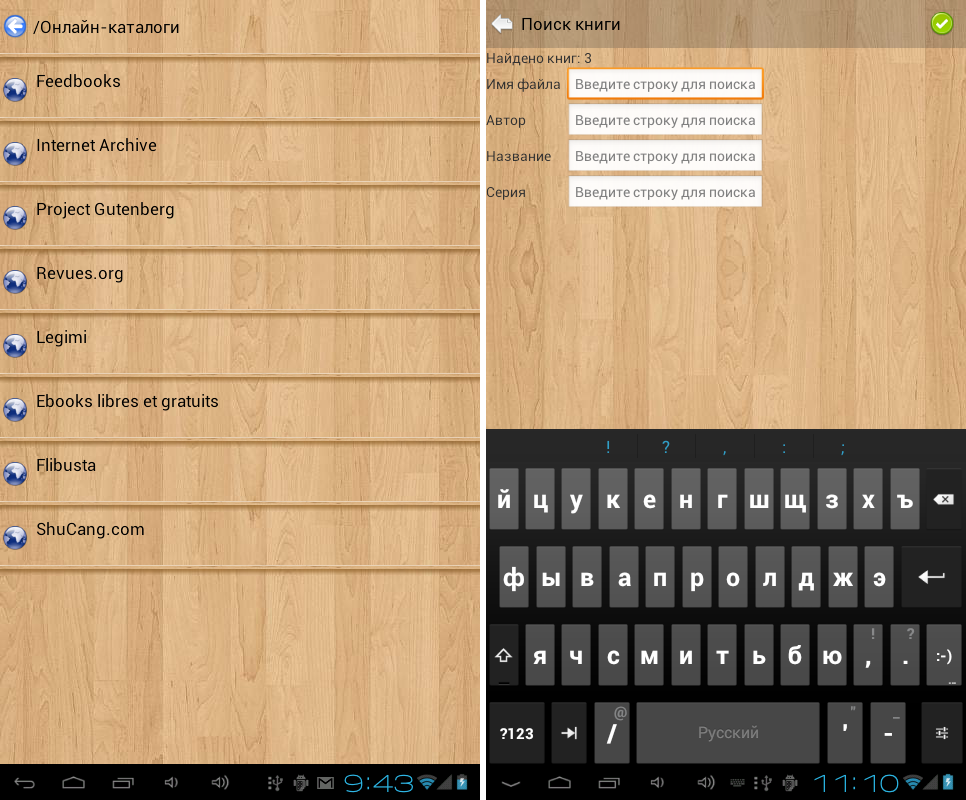Tap the Android back button on left screen
Screen dimensions: 966x800
pyautogui.click(x=25, y=783)
